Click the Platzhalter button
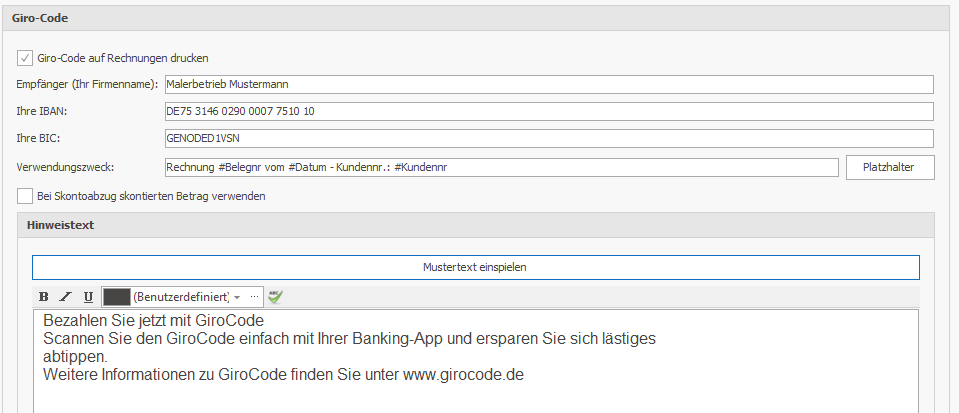The image size is (959, 413). tap(889, 167)
